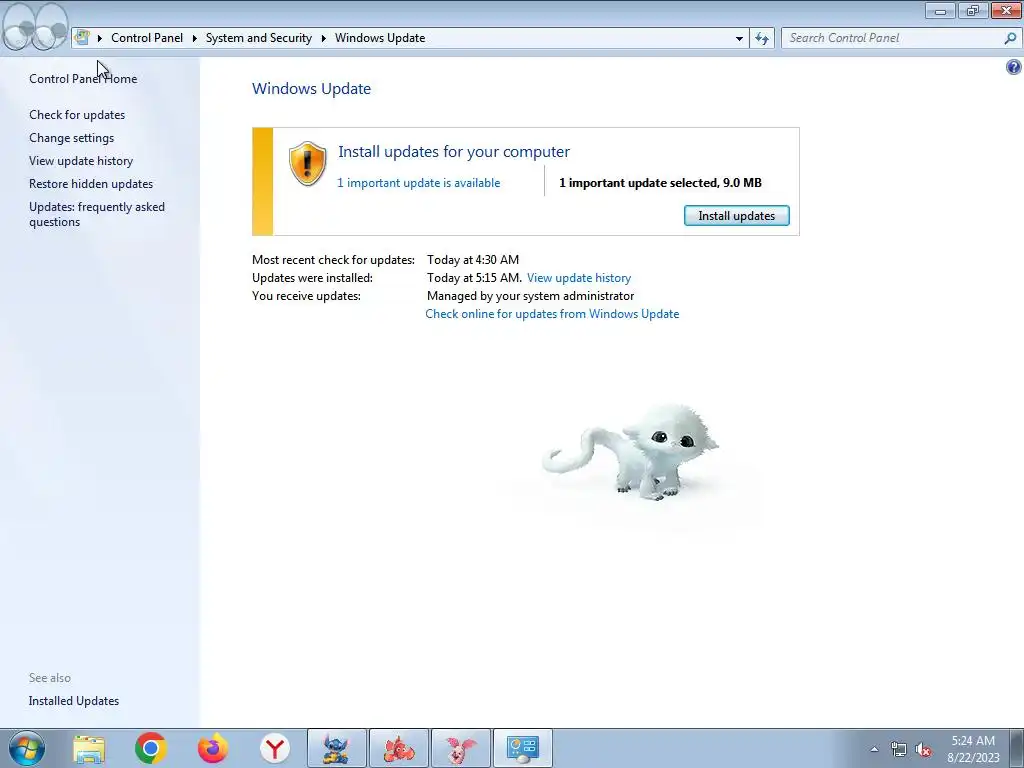Open Check online for updates from Windows Update
Viewport: 1024px width, 768px height.
tap(552, 313)
